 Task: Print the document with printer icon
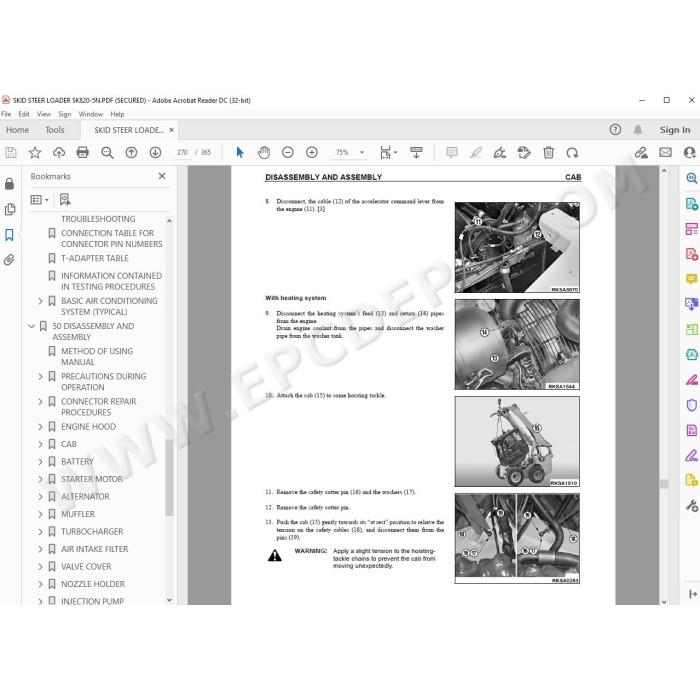coord(83,153)
